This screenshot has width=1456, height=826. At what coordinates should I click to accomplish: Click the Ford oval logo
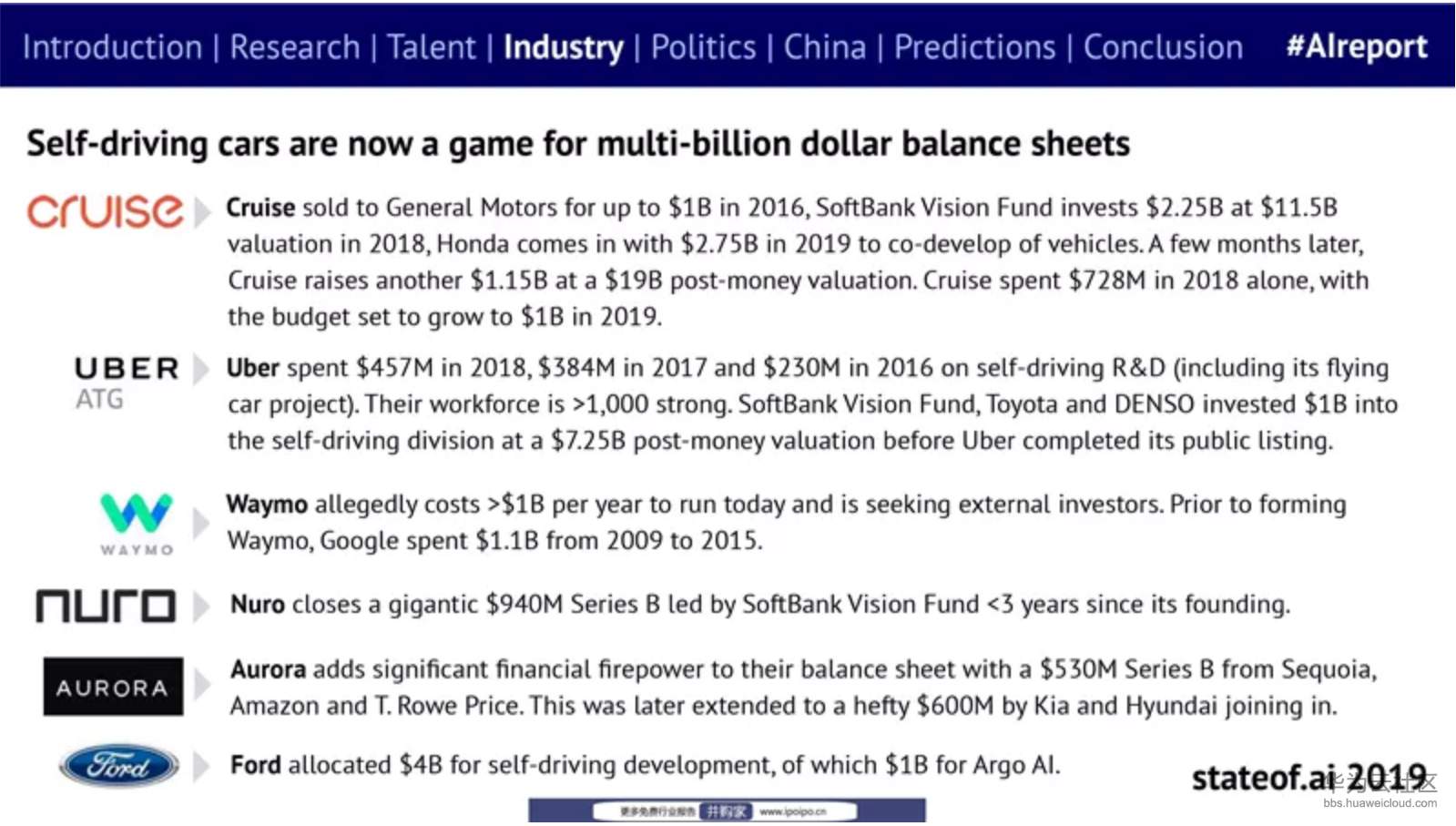click(119, 766)
